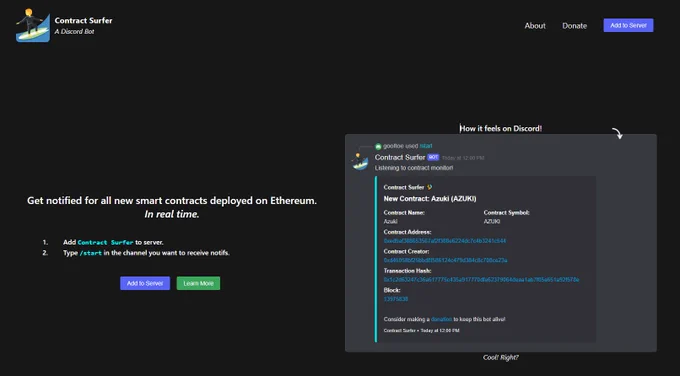Click the 'Cool! Right?' caption below preview
680x376 pixels.
click(500, 357)
